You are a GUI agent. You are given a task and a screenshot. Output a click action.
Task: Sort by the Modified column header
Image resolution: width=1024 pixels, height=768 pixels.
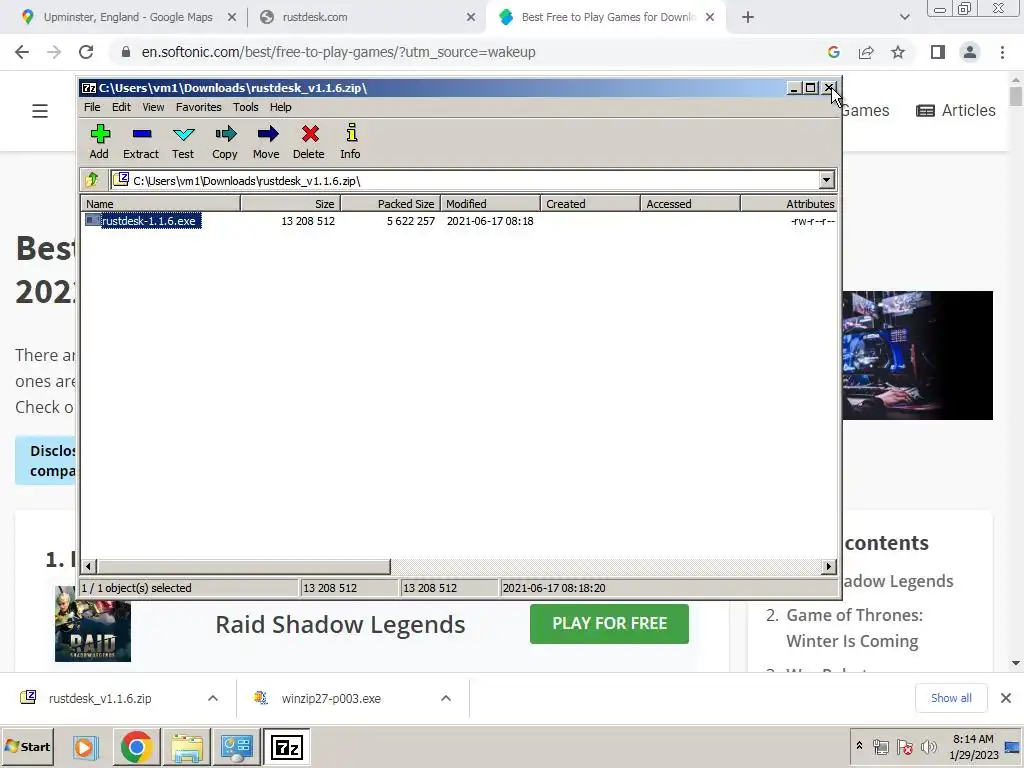coord(490,204)
